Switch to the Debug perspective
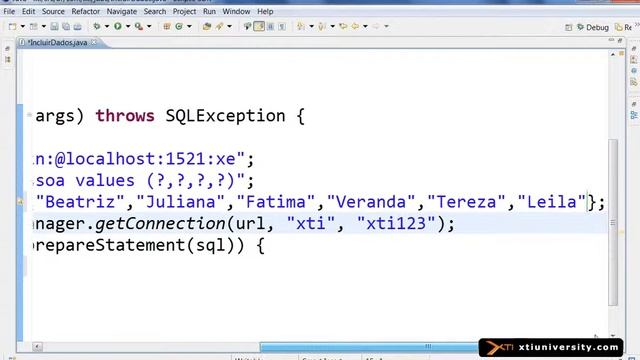640x360 pixels. [x=593, y=27]
